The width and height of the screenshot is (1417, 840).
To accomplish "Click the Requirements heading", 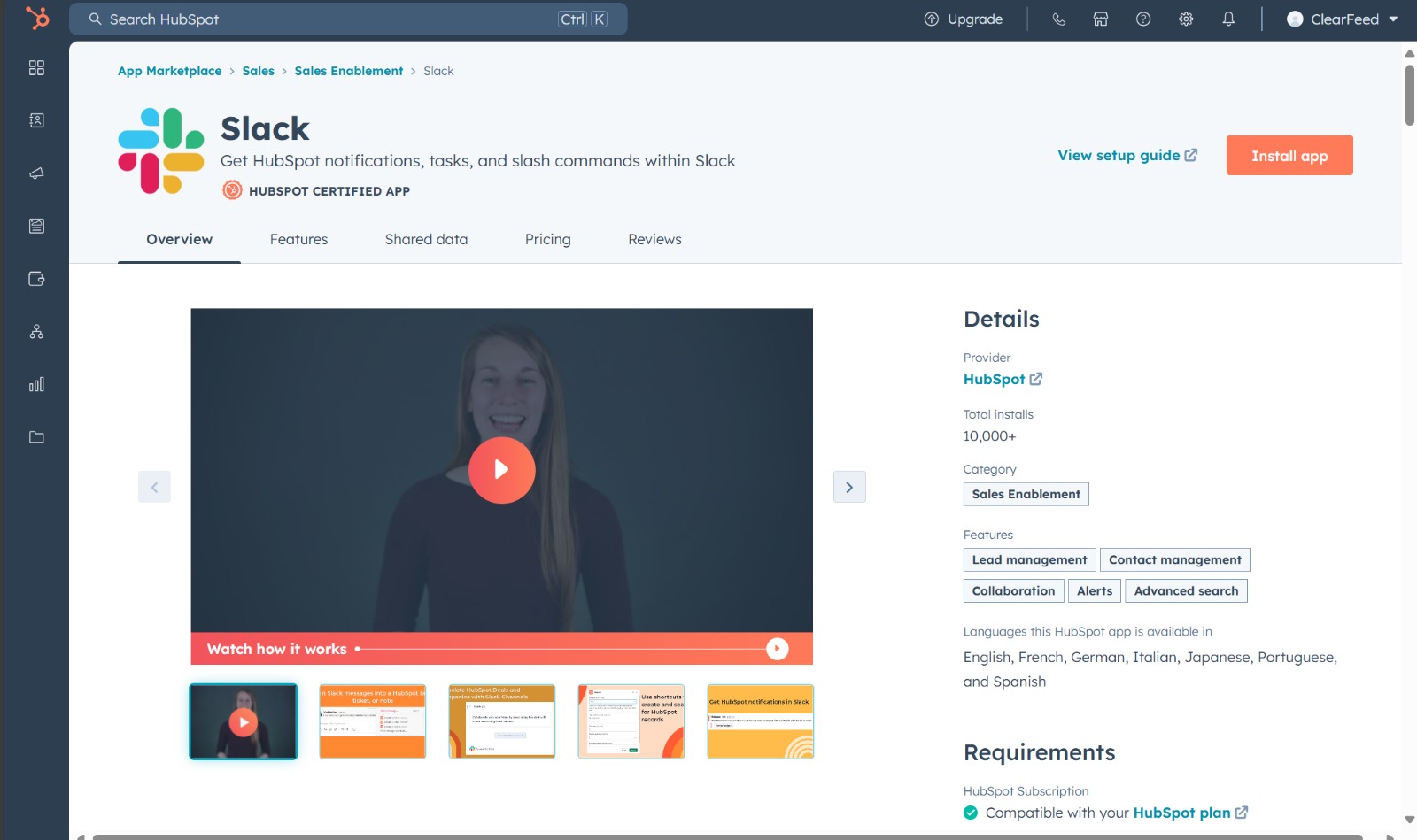I will [x=1039, y=752].
